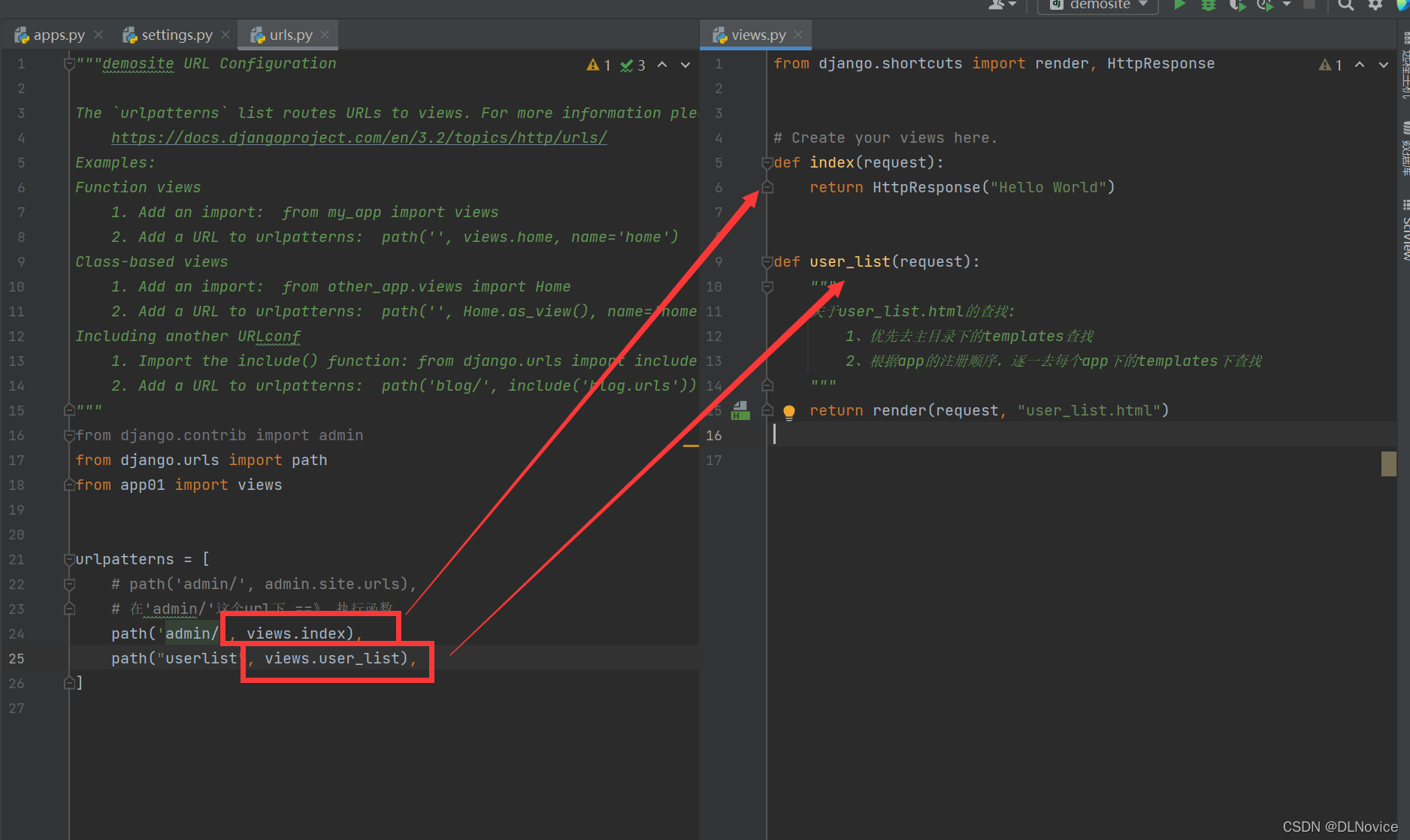Click 'from app01 import views' line
This screenshot has height=840, width=1410.
(179, 485)
